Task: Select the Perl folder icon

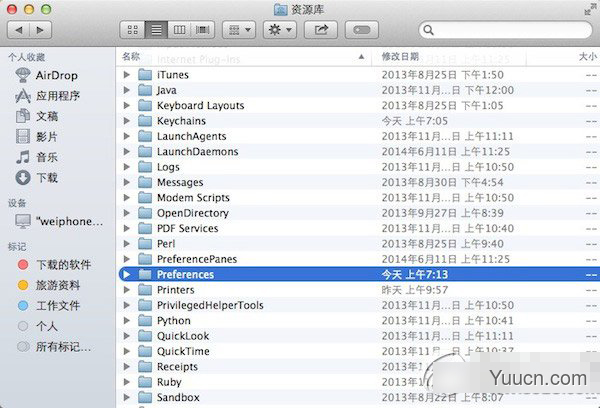Action: pos(145,243)
